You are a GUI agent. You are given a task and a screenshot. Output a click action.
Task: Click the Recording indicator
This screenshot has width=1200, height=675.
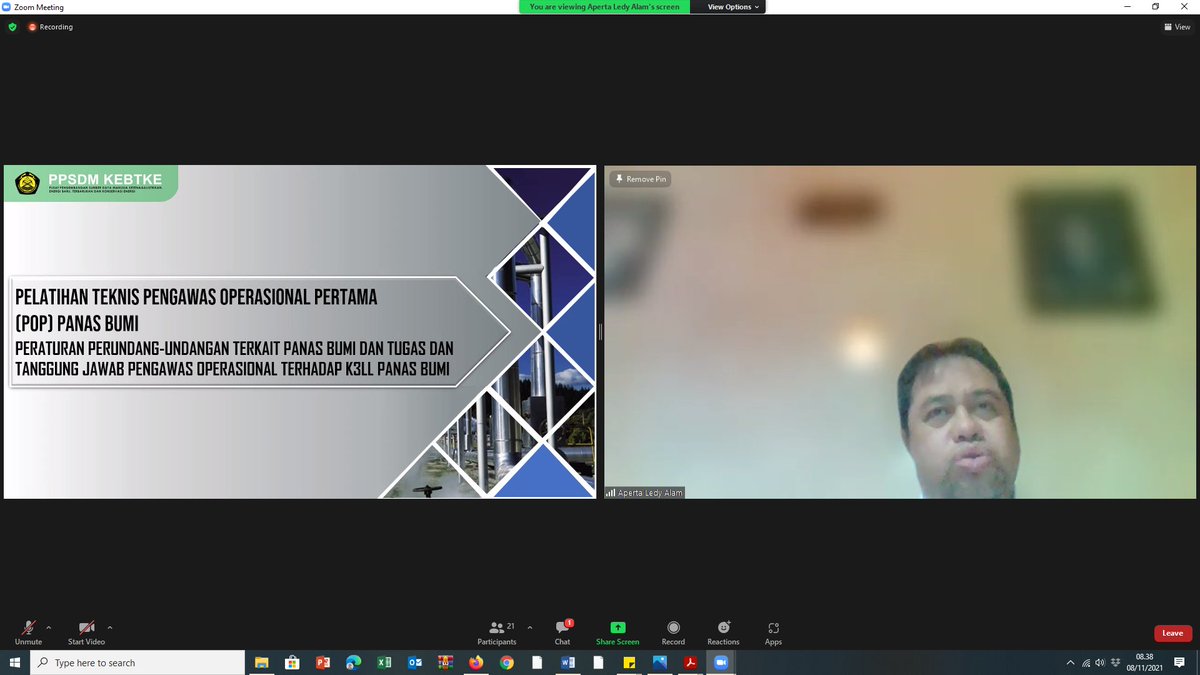pyautogui.click(x=50, y=27)
